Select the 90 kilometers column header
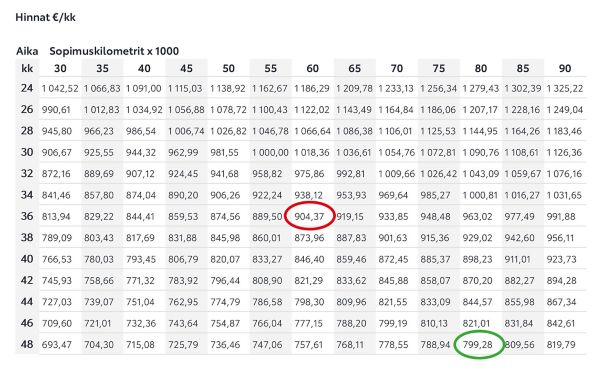This screenshot has height=371, width=600. pyautogui.click(x=565, y=68)
